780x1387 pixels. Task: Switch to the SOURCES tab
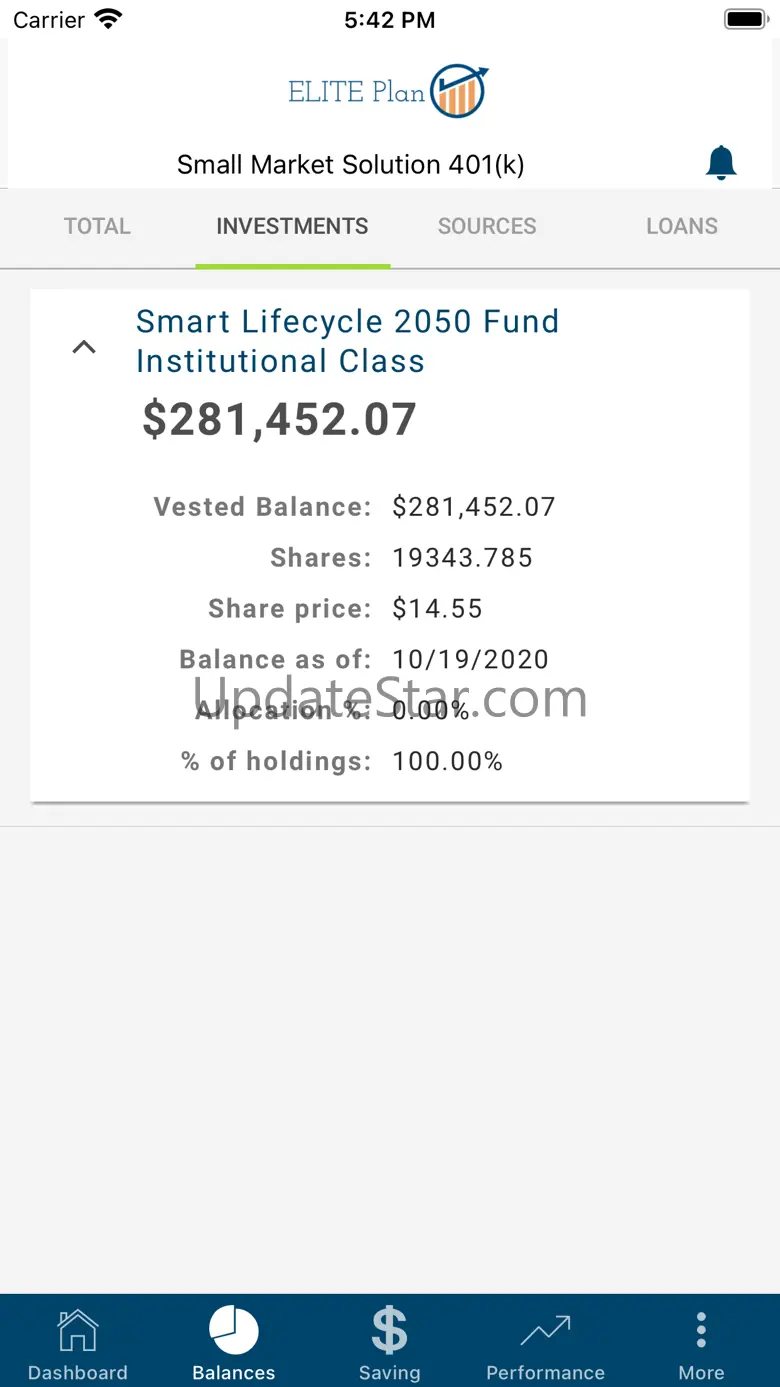click(487, 227)
